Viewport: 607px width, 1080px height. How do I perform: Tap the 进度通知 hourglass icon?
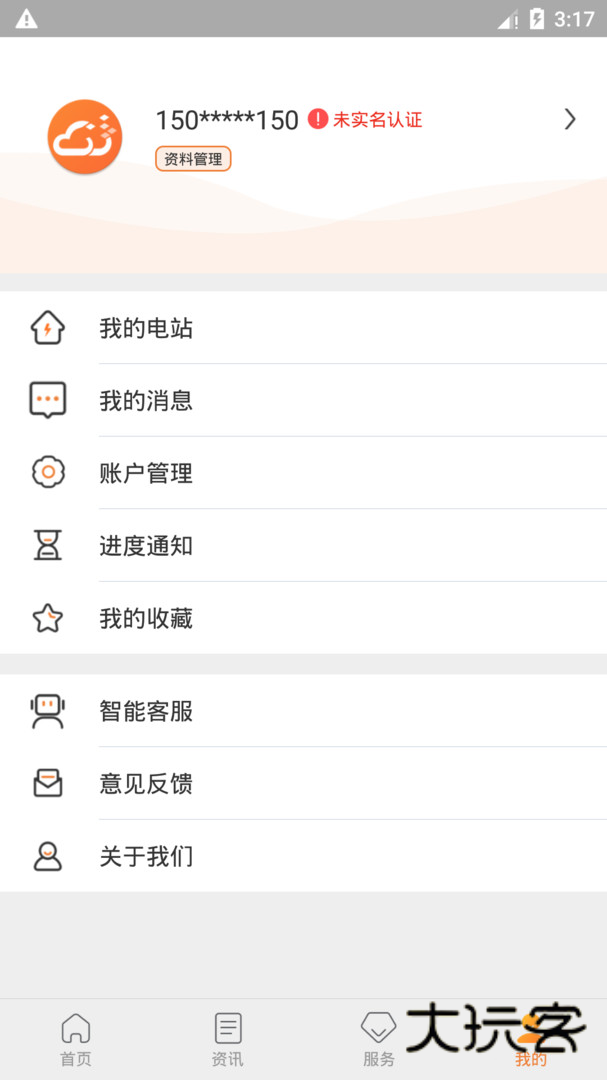click(x=47, y=545)
